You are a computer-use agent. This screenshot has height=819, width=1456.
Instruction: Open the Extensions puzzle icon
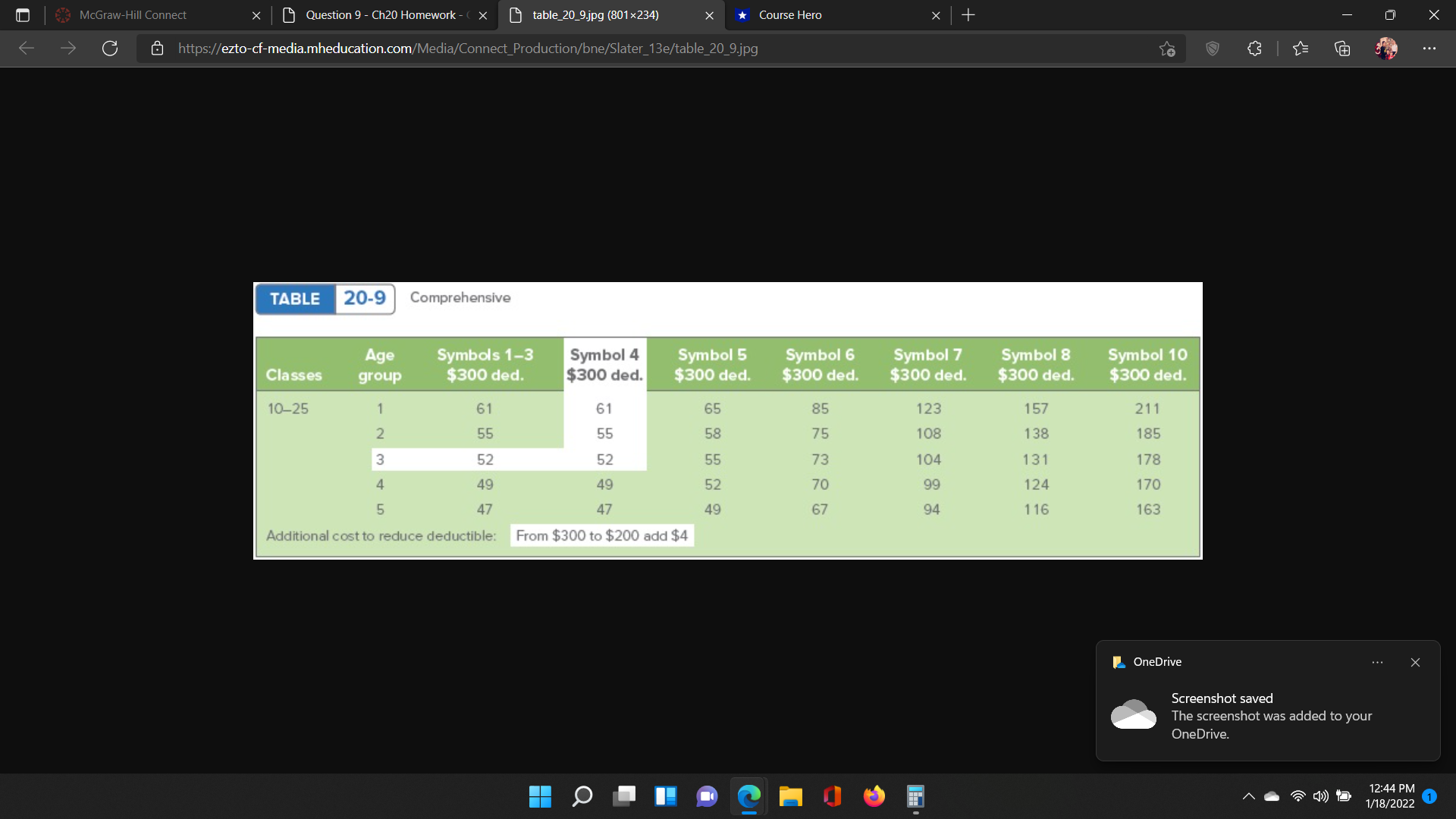pos(1254,49)
